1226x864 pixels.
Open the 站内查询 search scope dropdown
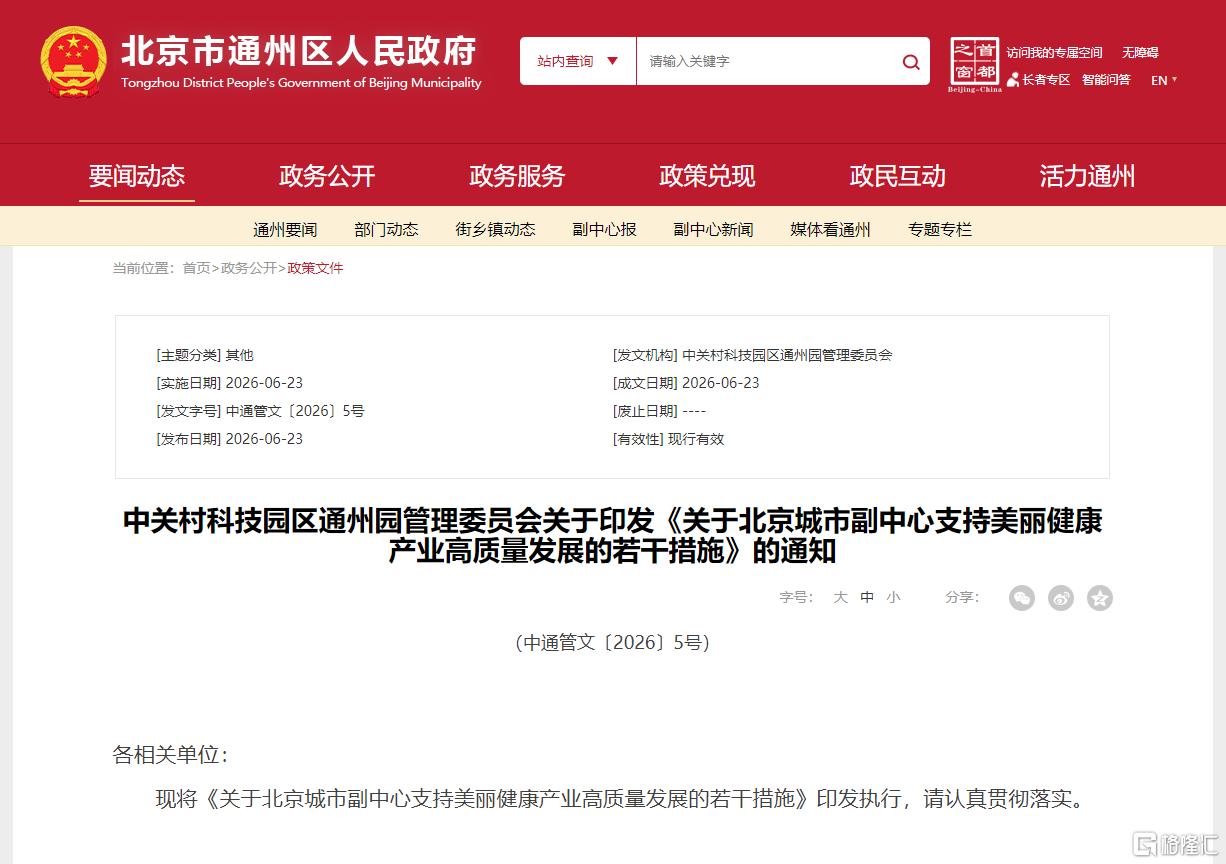point(578,61)
